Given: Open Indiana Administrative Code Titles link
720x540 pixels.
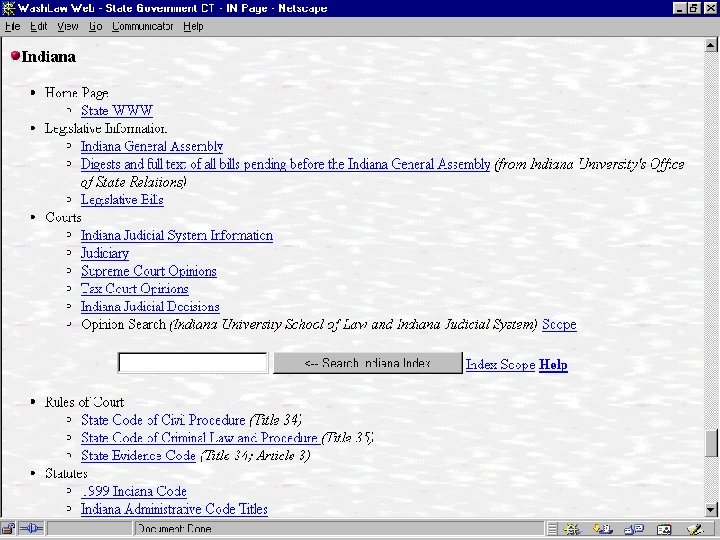Looking at the screenshot, I should coord(174,510).
